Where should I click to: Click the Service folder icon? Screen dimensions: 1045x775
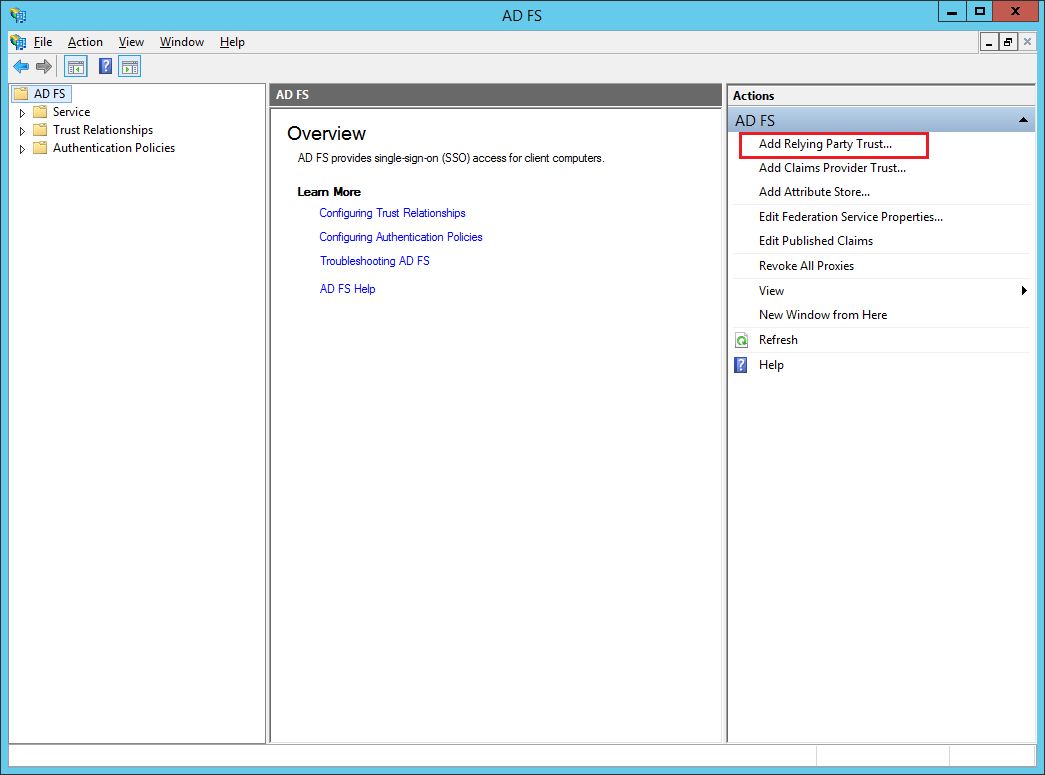click(x=40, y=111)
